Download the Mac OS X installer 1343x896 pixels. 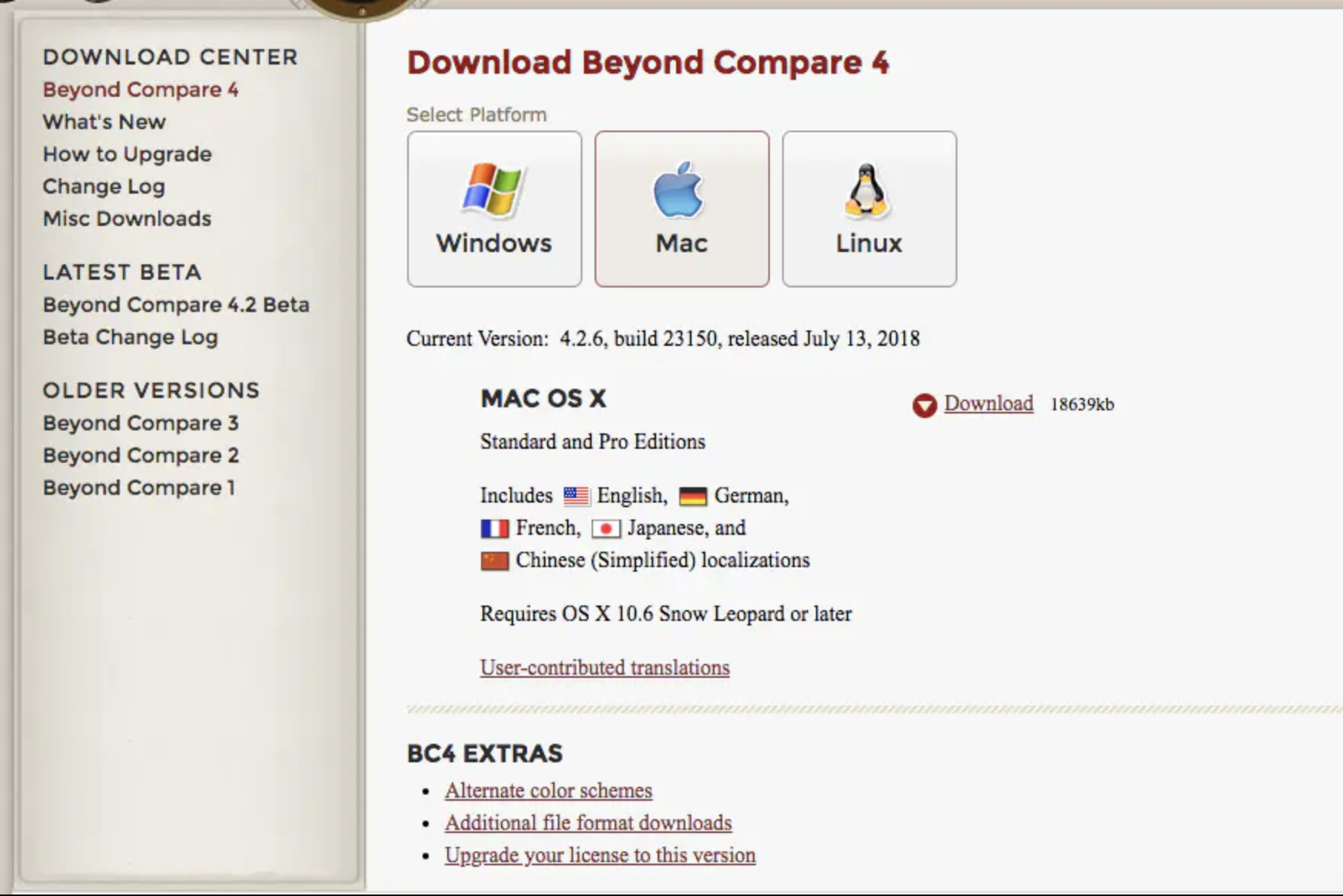coord(988,403)
